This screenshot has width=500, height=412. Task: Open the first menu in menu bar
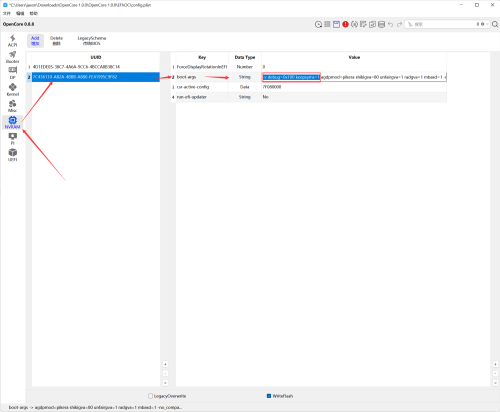tap(7, 13)
